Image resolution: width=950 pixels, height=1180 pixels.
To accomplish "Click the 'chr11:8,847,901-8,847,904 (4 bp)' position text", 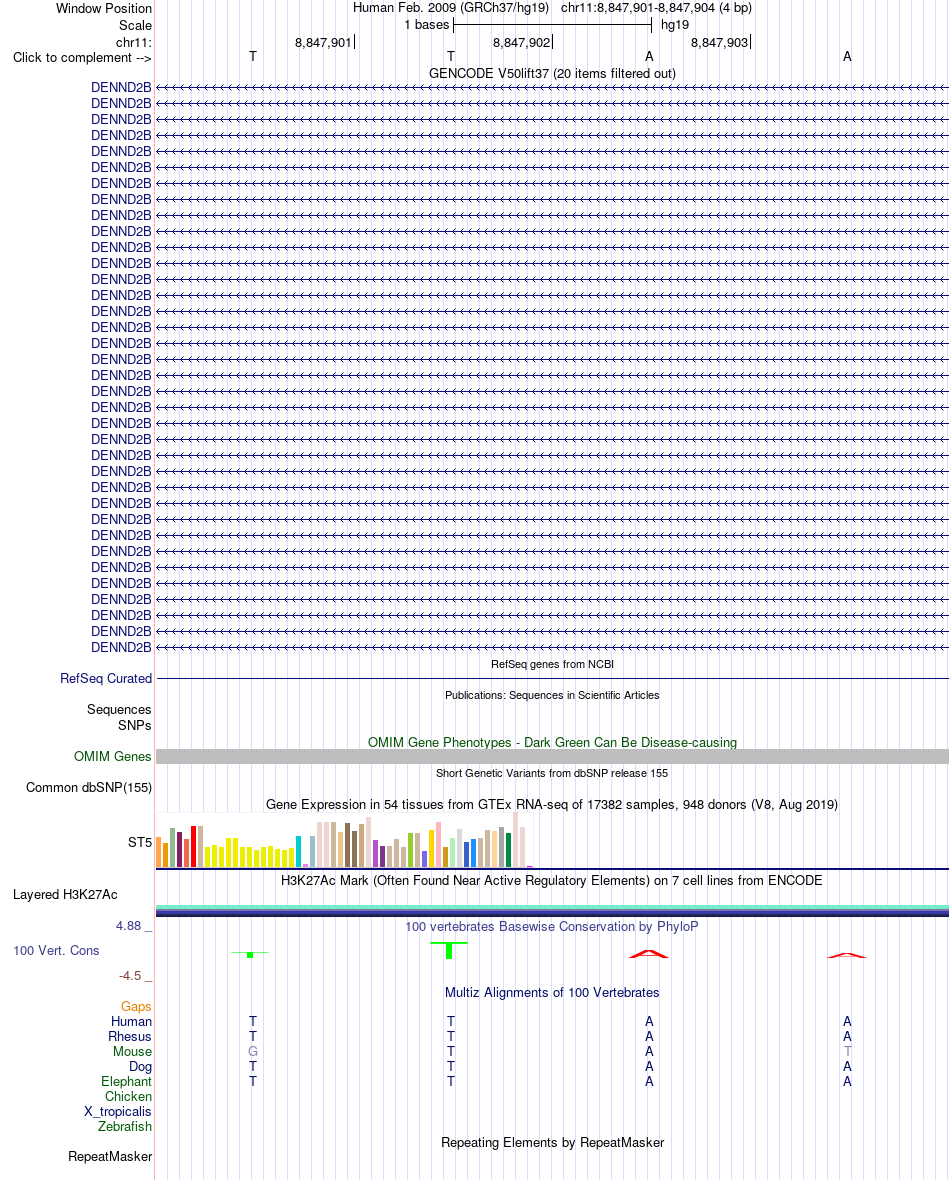I will 656,8.
